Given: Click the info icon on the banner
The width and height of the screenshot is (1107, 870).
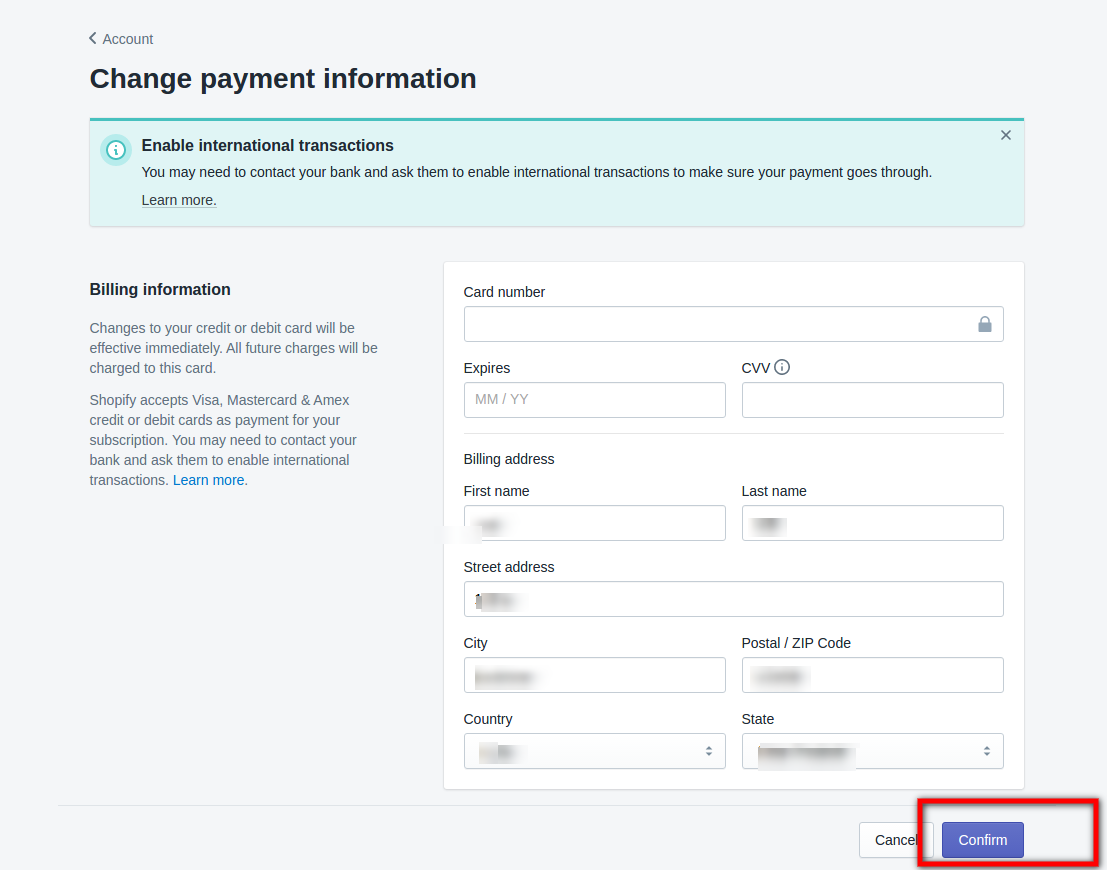Looking at the screenshot, I should (115, 150).
